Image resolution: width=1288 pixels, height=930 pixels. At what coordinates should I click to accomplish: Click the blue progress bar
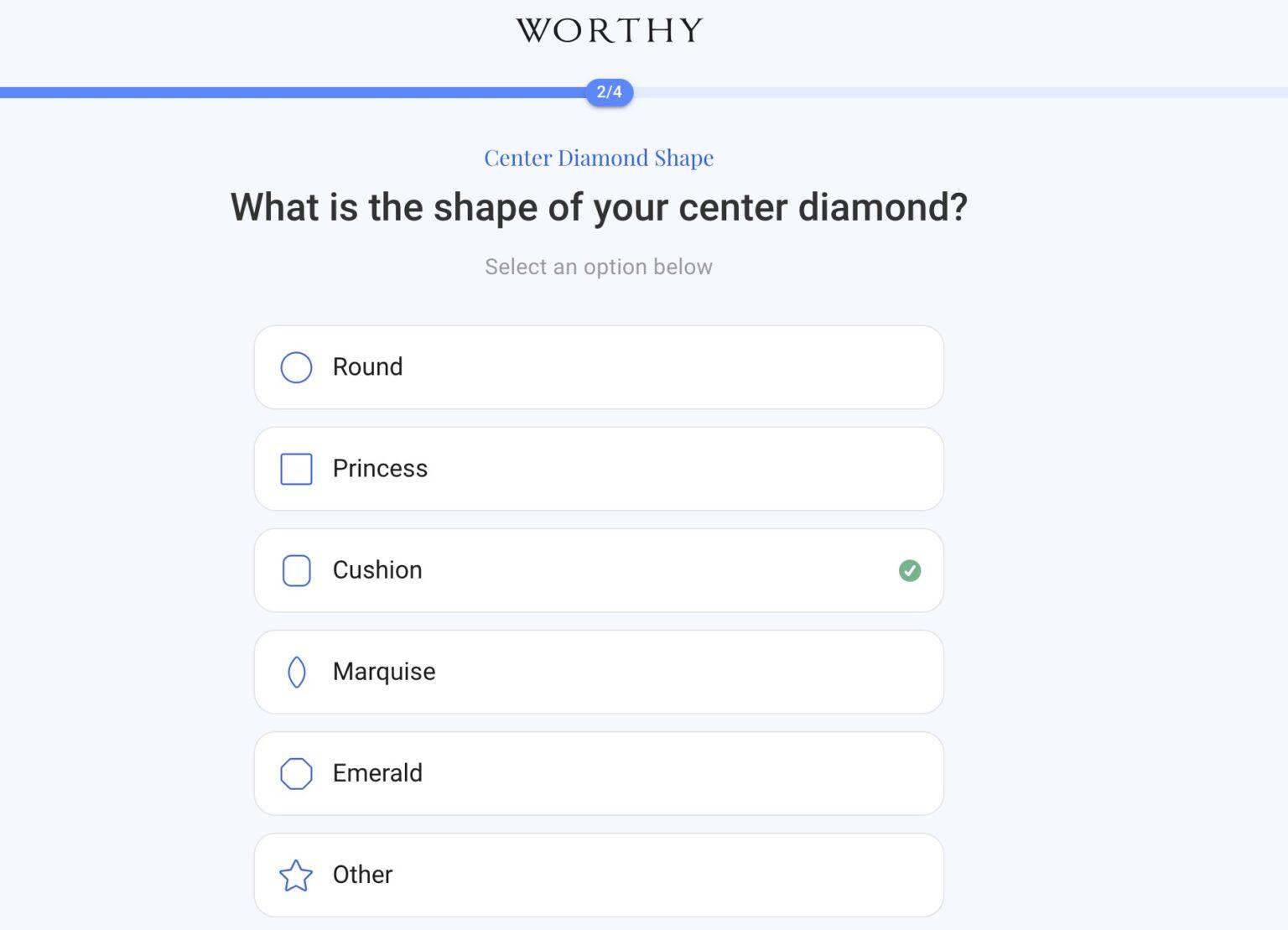(x=293, y=92)
